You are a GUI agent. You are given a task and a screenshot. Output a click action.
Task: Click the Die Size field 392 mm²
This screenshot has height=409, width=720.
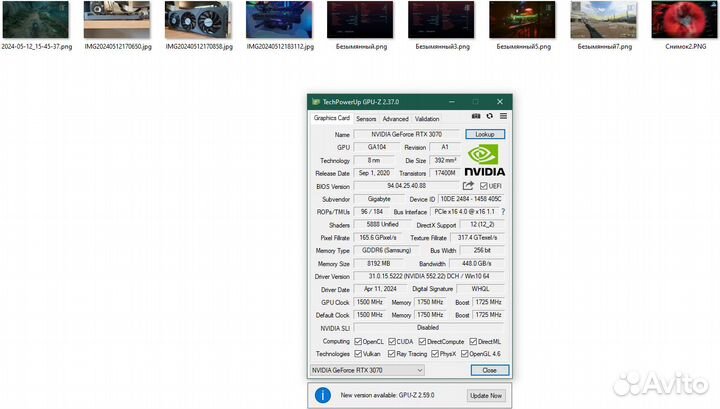pos(445,160)
